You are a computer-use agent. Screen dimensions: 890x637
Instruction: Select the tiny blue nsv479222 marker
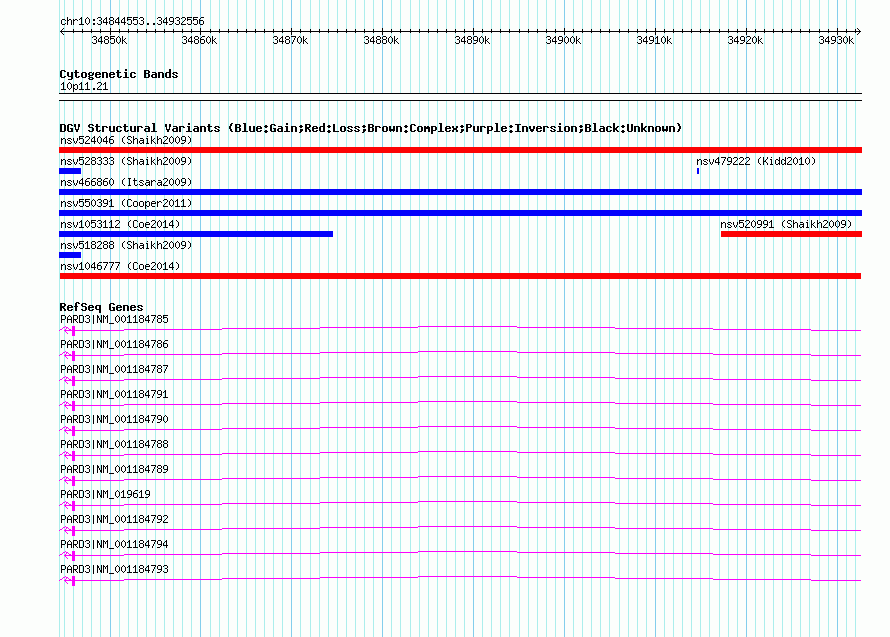(x=698, y=171)
